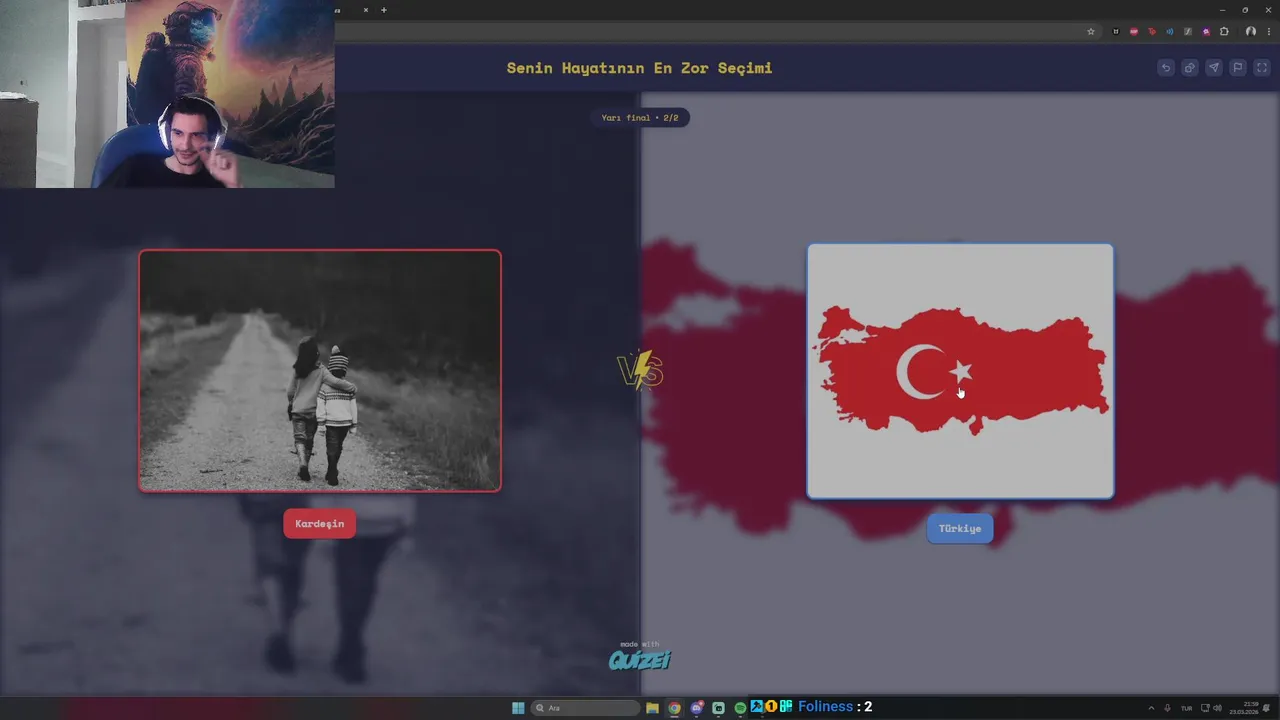Image resolution: width=1280 pixels, height=720 pixels.
Task: Open the Chrome extensions puzzle menu
Action: (1224, 31)
